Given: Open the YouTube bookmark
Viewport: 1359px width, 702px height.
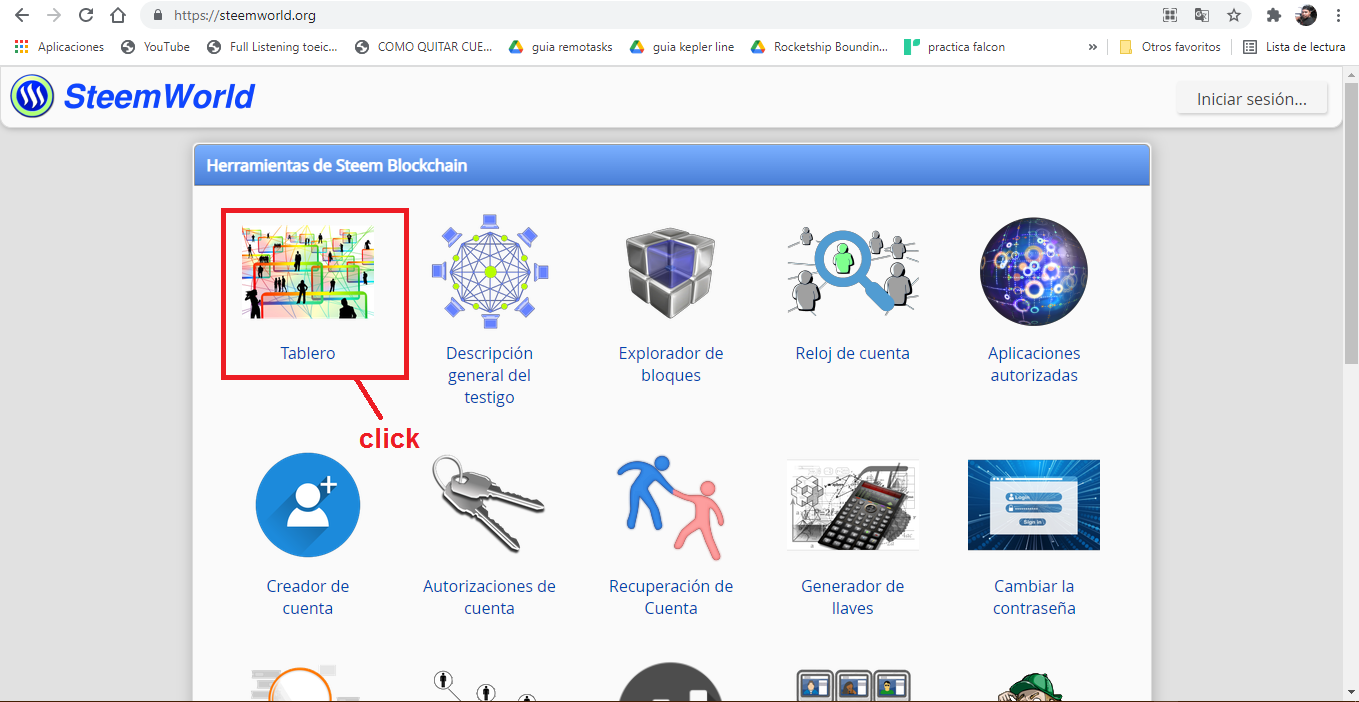Looking at the screenshot, I should [155, 47].
